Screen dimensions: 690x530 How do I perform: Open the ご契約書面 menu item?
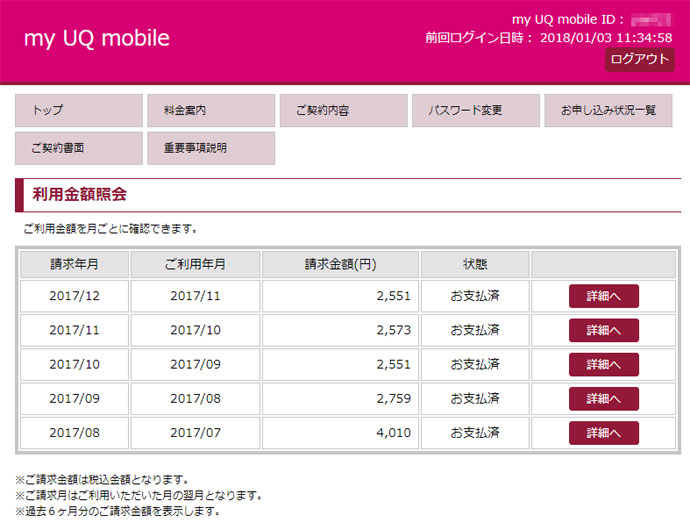tap(79, 148)
